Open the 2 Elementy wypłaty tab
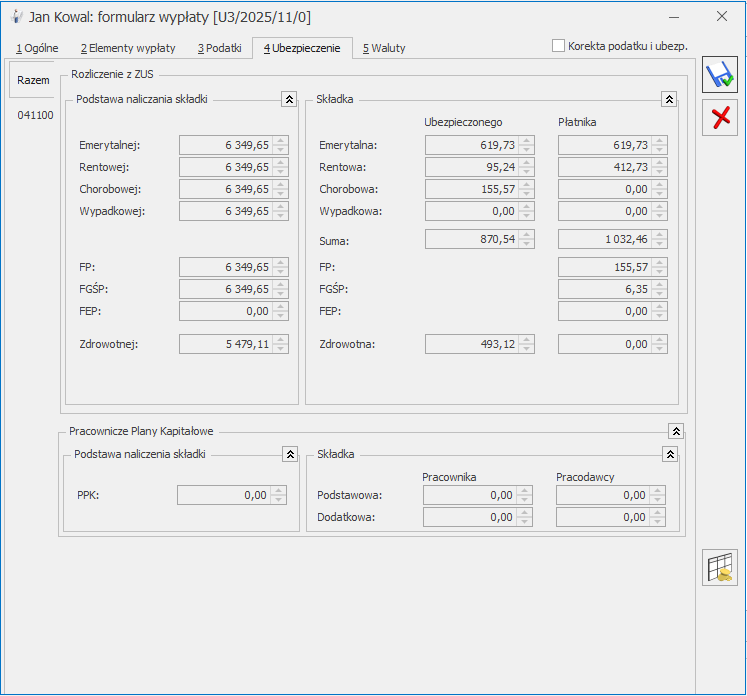The width and height of the screenshot is (747, 696). tap(128, 48)
